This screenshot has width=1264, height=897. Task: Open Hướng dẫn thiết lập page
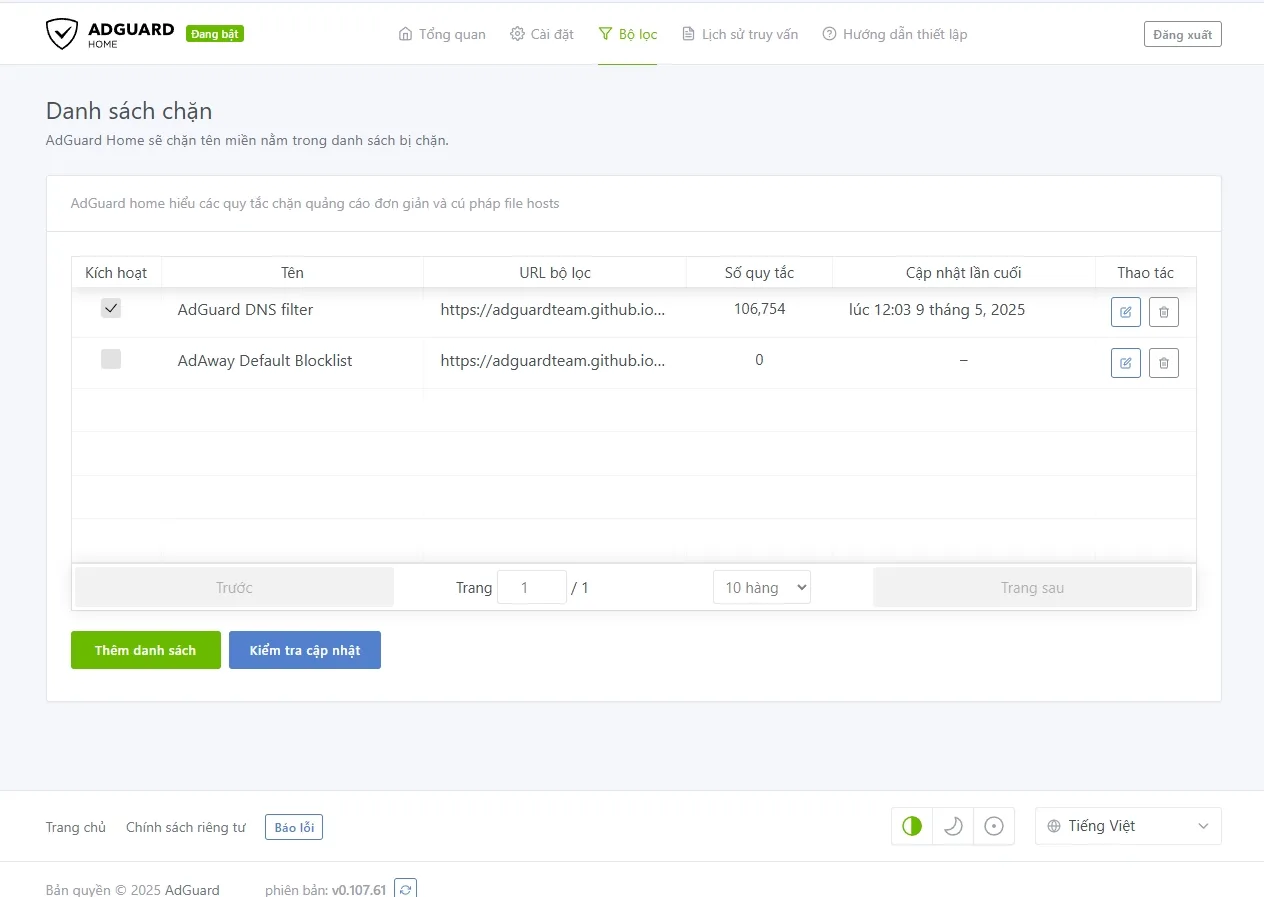[895, 34]
